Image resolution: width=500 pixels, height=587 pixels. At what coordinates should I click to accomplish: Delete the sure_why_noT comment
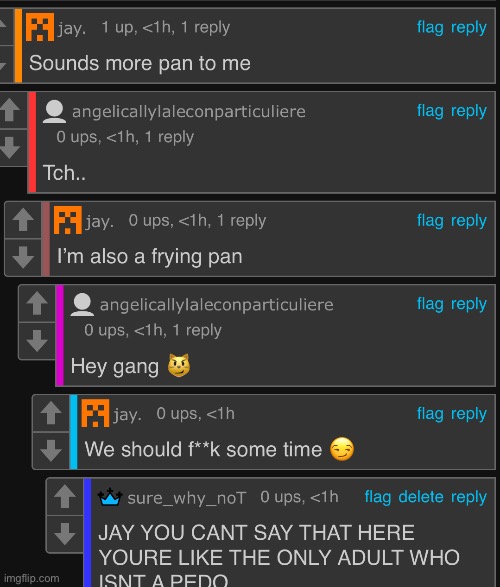click(421, 497)
